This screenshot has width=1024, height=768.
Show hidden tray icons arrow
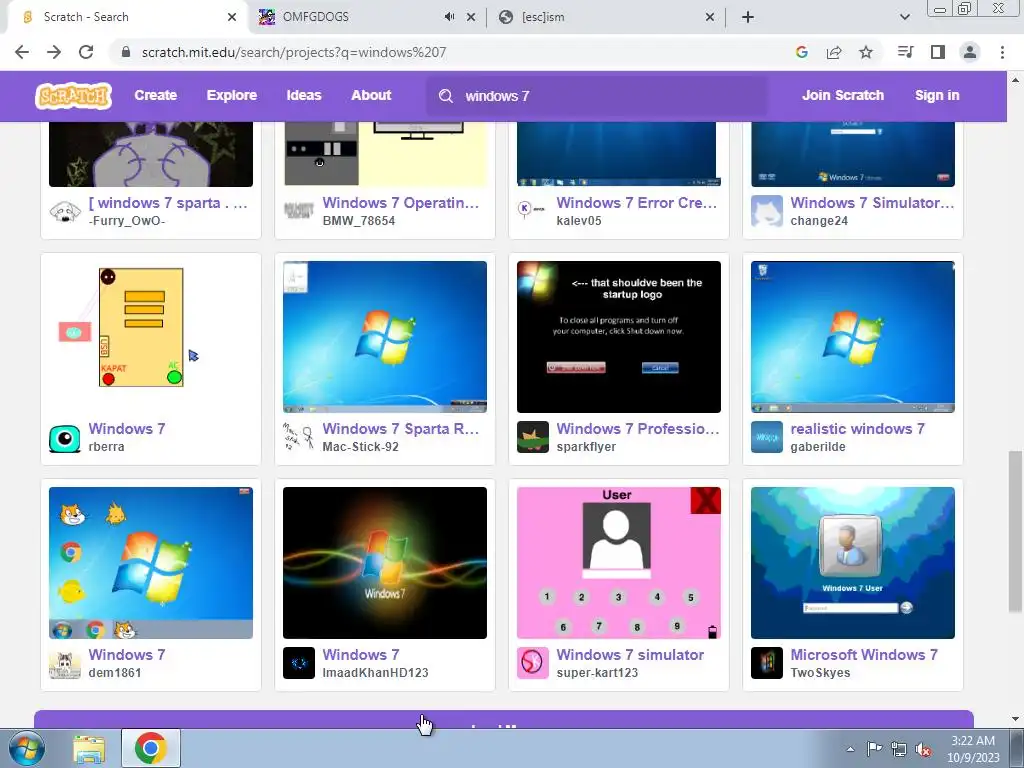[x=850, y=749]
